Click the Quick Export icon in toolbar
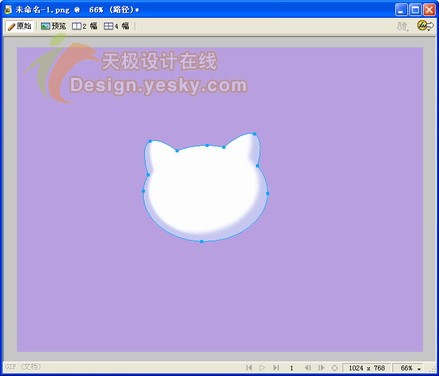This screenshot has height=376, width=439. tap(426, 25)
